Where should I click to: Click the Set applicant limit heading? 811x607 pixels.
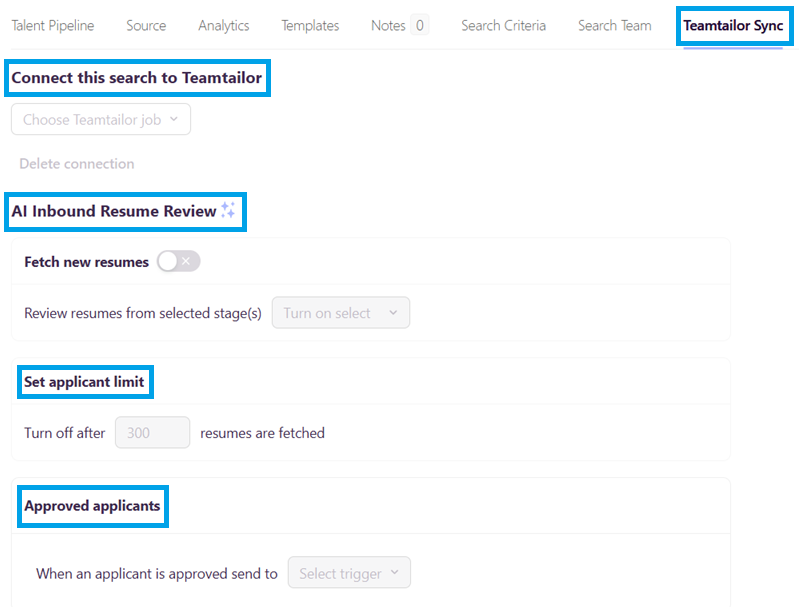click(84, 382)
